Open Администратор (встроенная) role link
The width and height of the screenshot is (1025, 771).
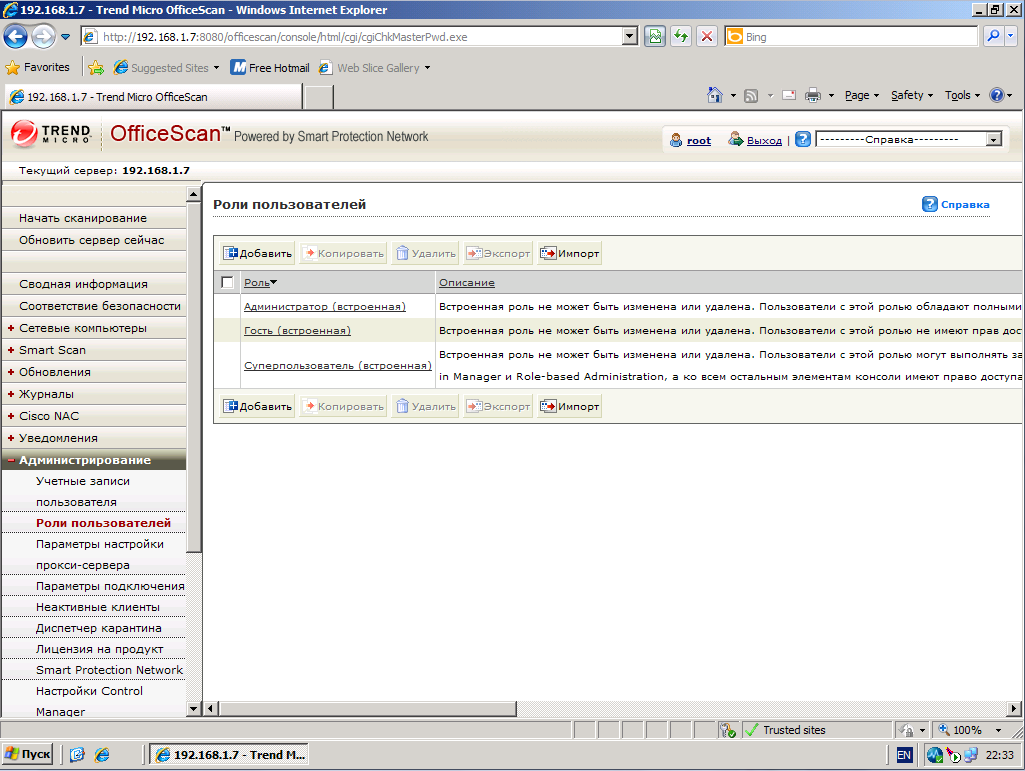tap(325, 307)
